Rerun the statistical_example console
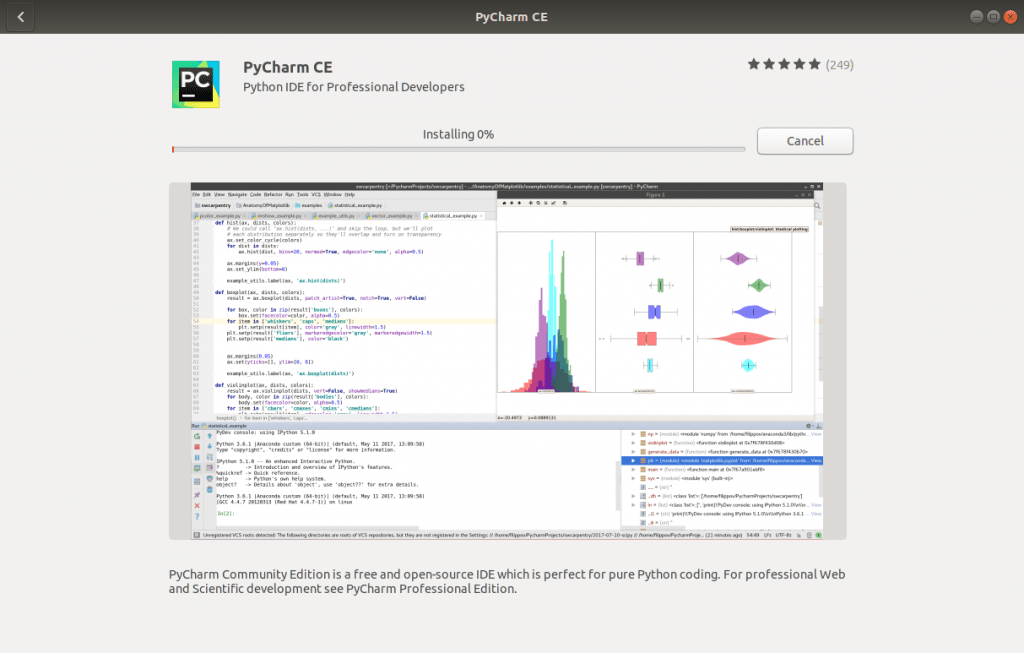Screen dimensions: 1024x653 tap(196, 436)
